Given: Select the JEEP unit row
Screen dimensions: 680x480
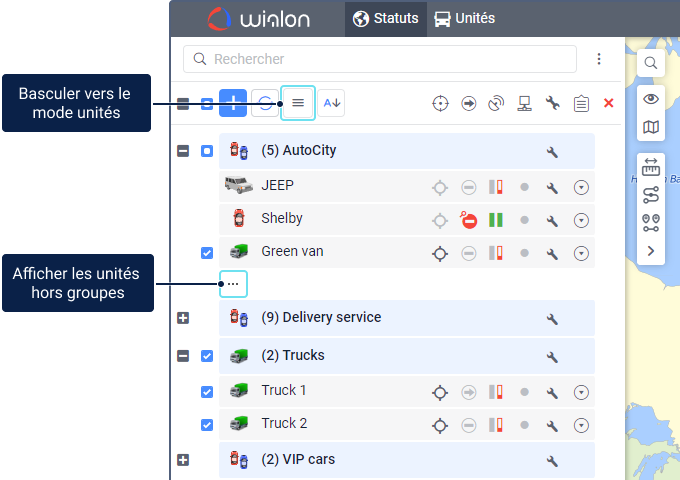Looking at the screenshot, I should 407,186.
